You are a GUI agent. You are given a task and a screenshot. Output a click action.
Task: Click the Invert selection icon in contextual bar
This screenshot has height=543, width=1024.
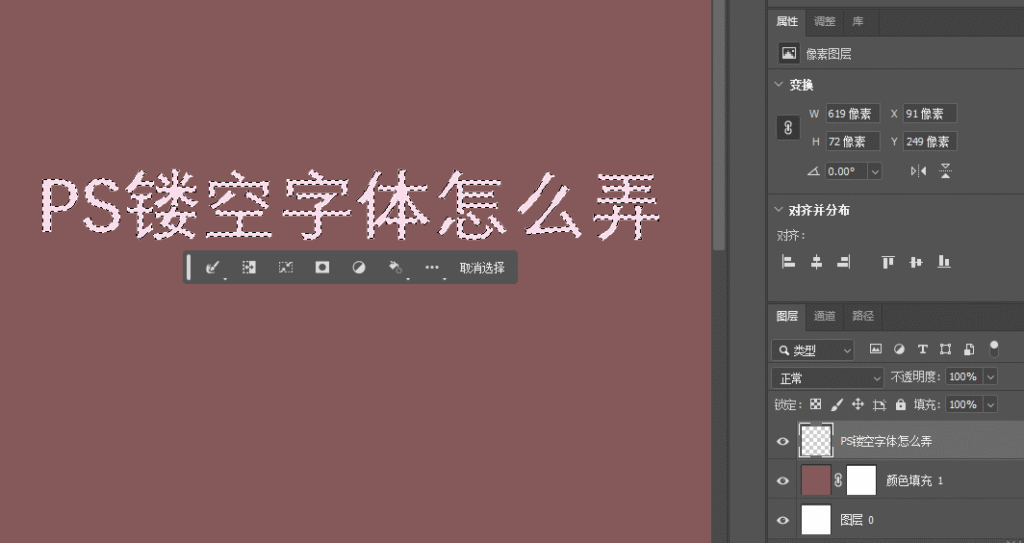click(x=249, y=267)
